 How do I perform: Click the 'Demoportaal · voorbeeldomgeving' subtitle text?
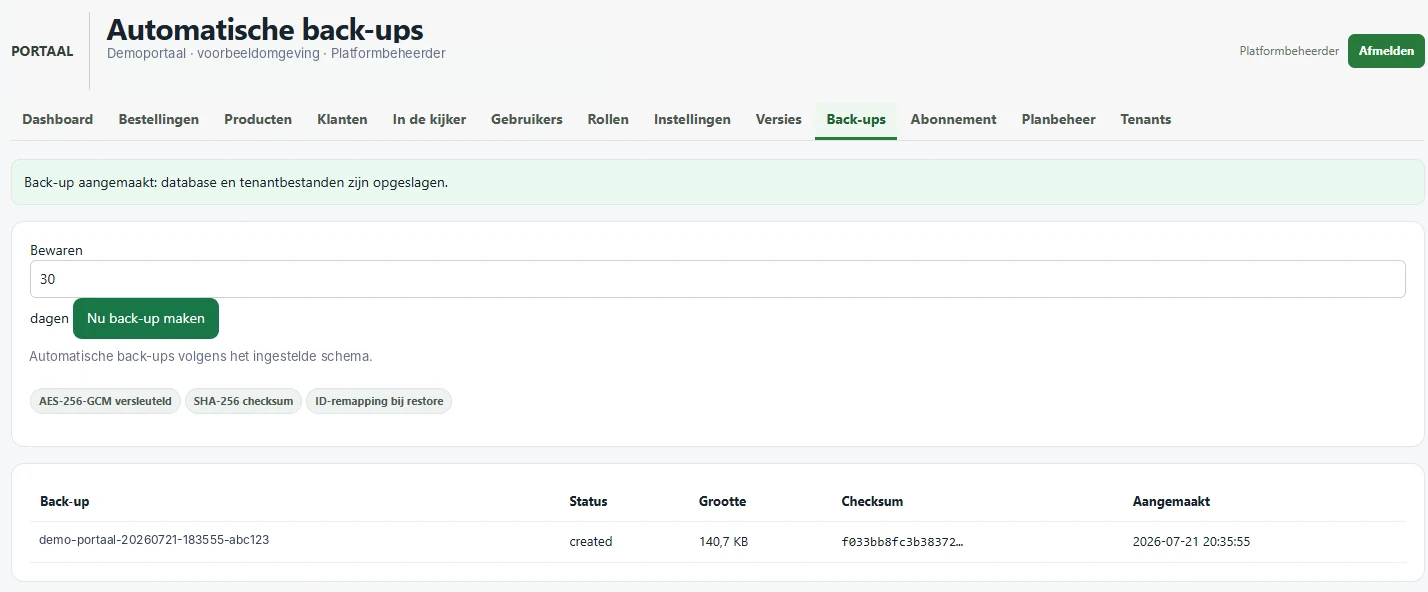click(x=215, y=53)
